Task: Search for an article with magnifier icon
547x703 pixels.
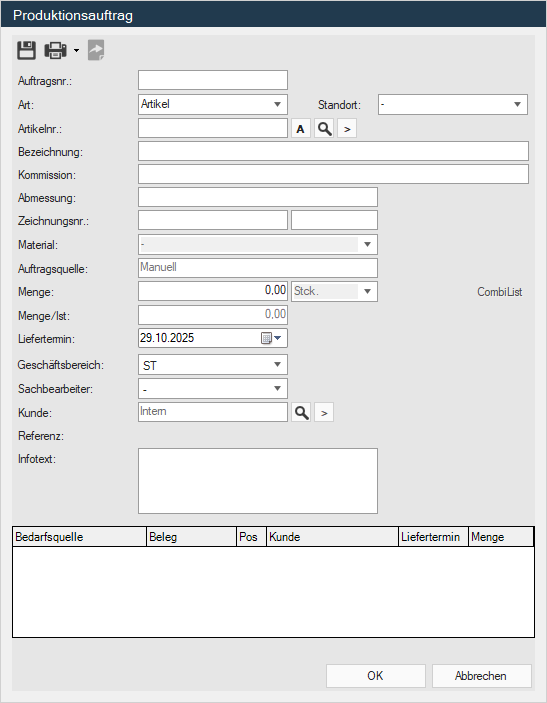Action: (x=324, y=129)
